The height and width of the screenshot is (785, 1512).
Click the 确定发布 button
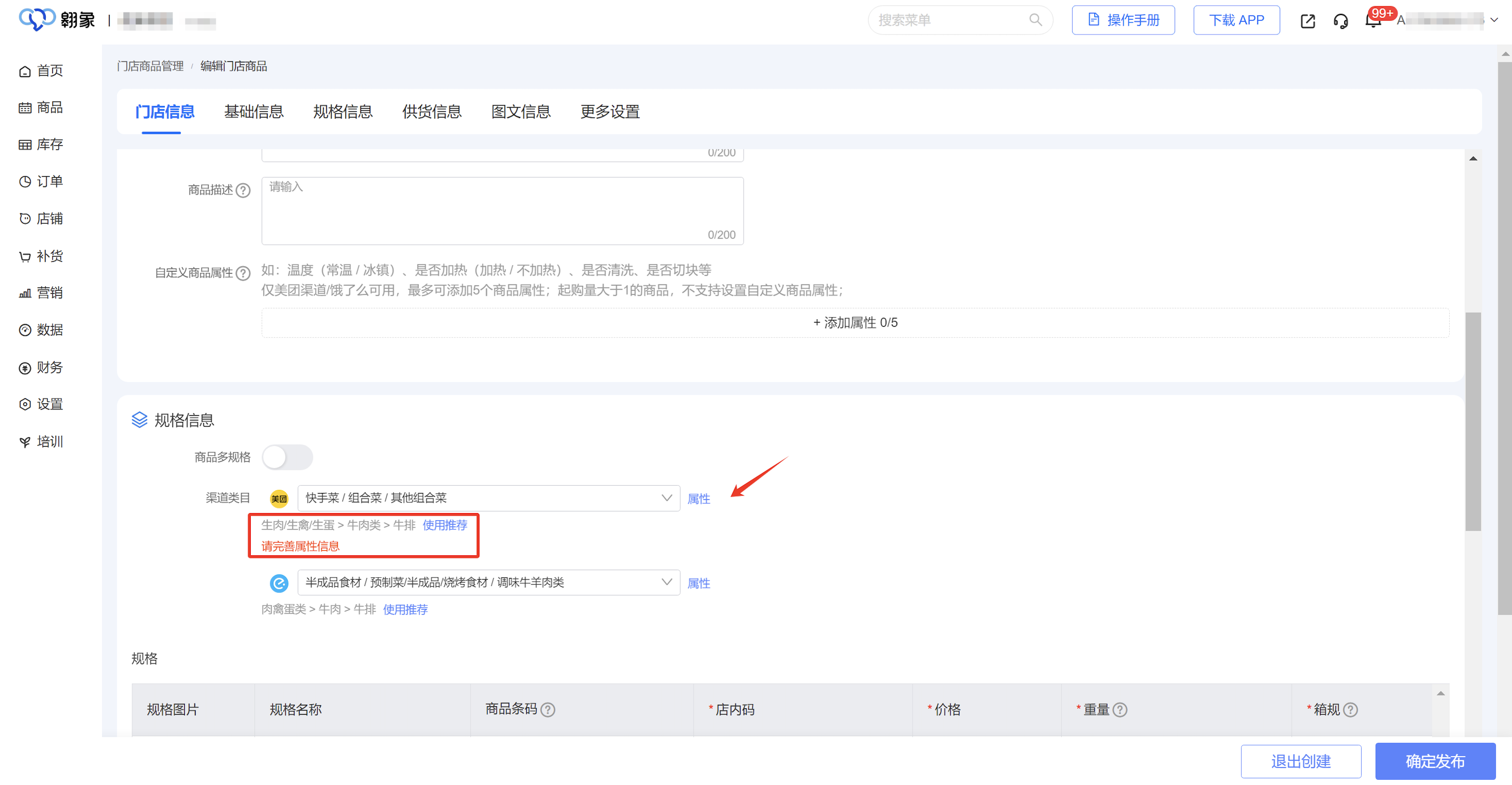point(1435,761)
